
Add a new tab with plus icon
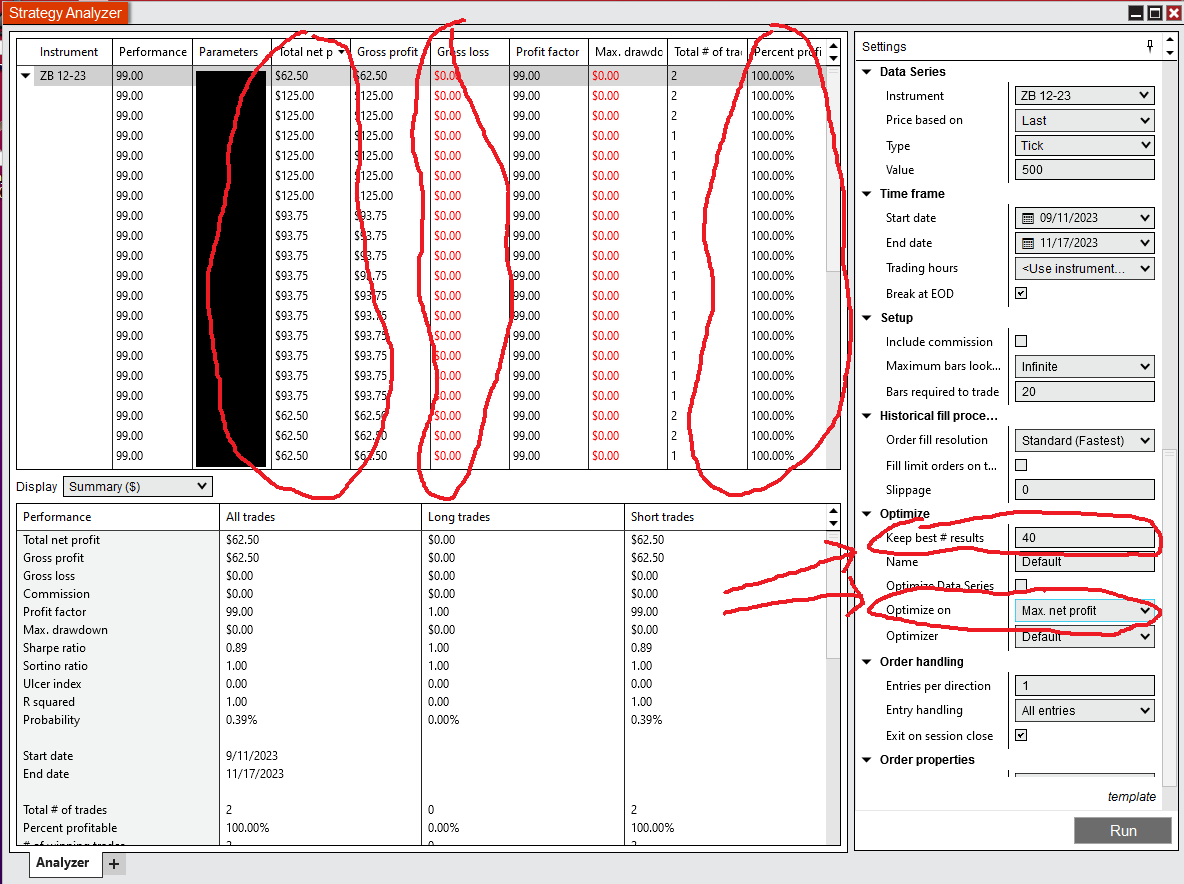pyautogui.click(x=114, y=864)
